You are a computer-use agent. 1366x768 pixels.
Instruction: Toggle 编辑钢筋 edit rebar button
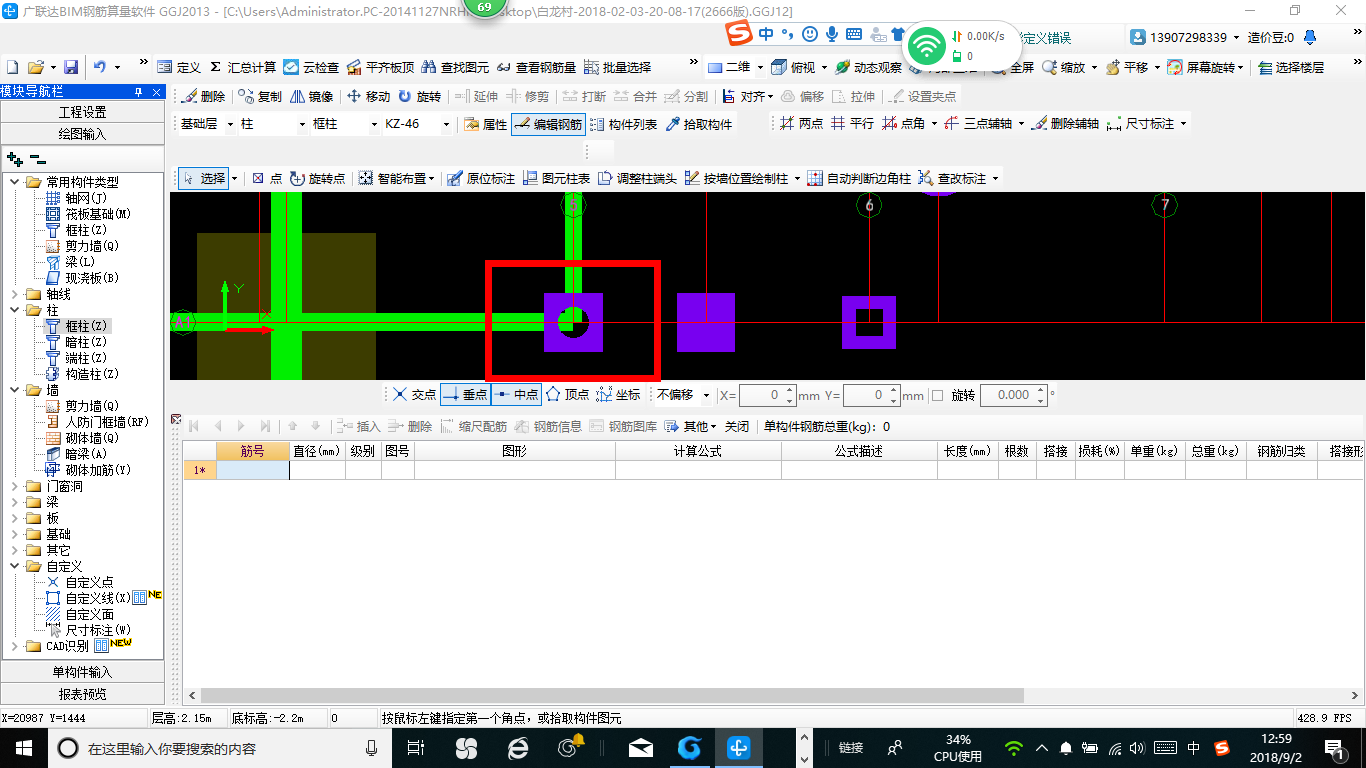point(547,124)
